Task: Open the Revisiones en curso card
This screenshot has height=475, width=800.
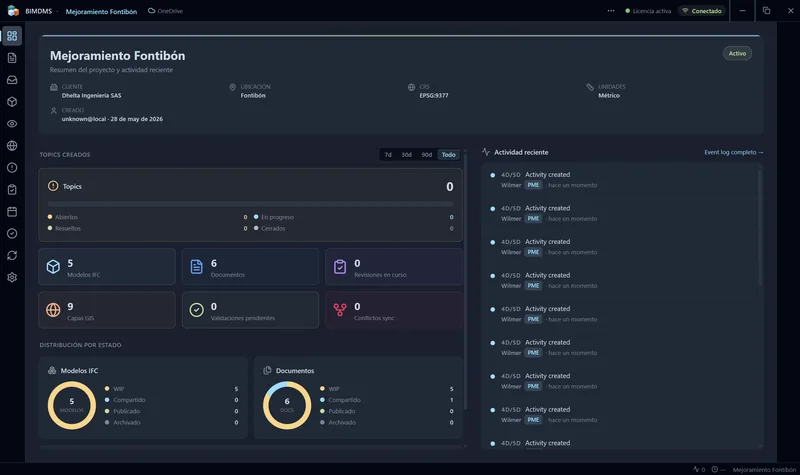Action: [394, 267]
